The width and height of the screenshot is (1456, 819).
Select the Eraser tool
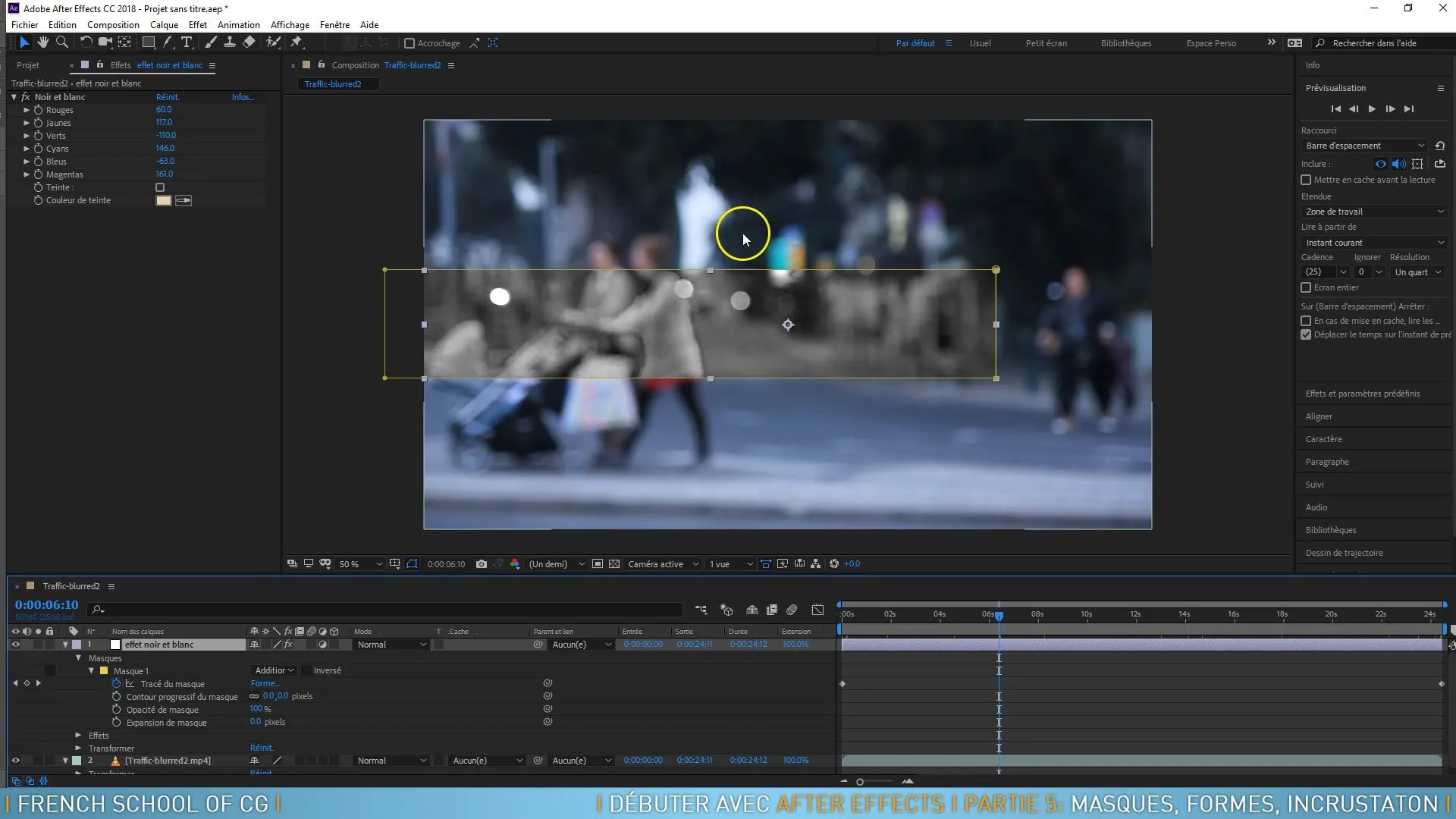(249, 42)
